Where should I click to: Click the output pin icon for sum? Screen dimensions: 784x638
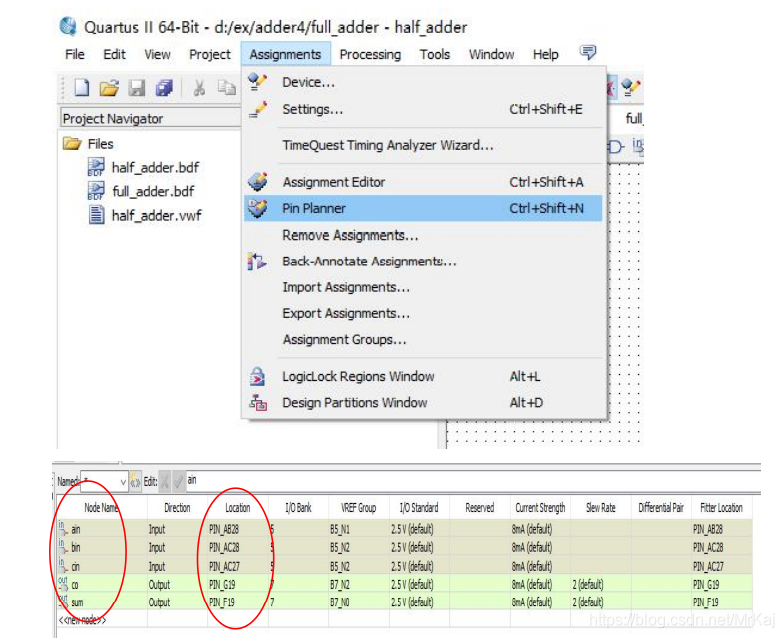[x=63, y=602]
